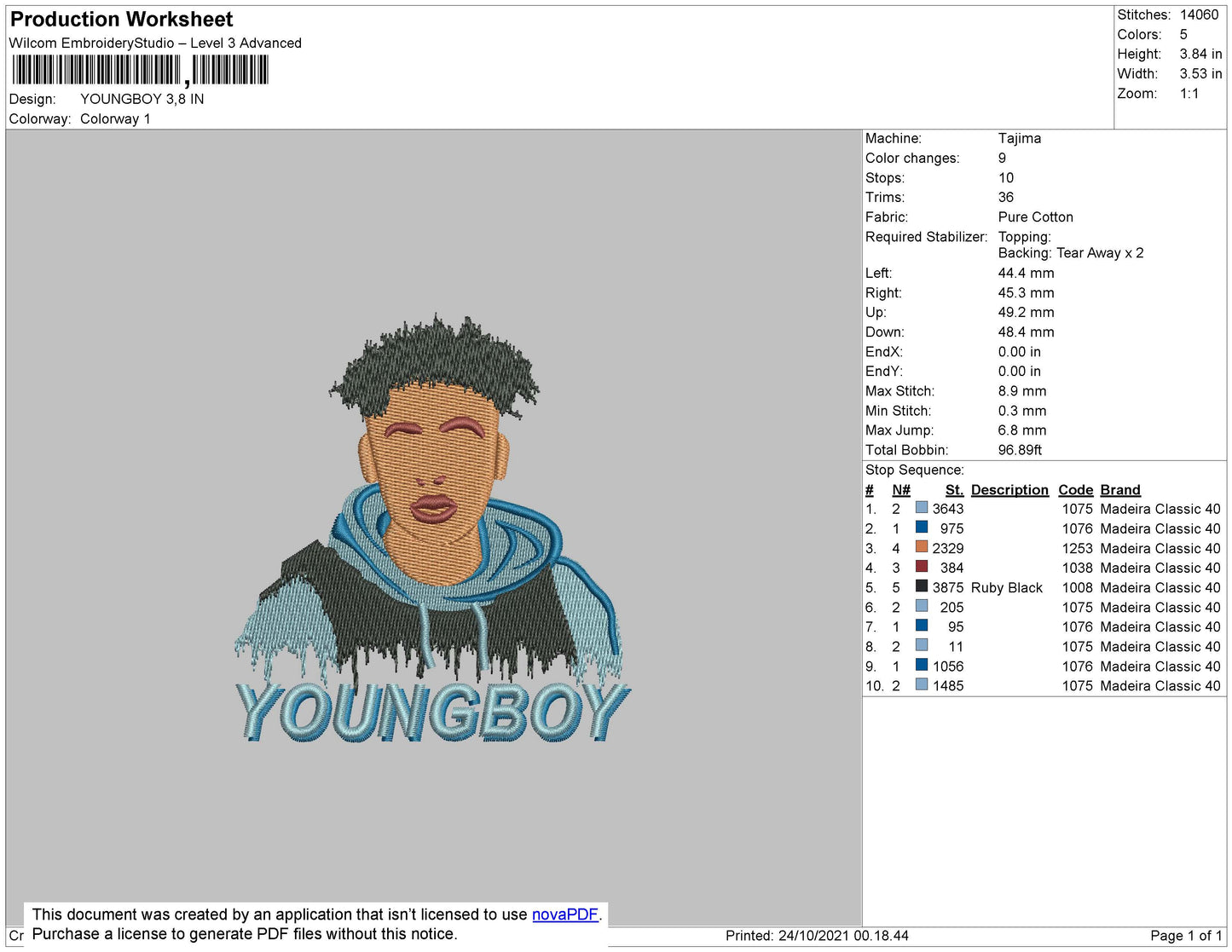Click the Down value '48.4 mm'
This screenshot has height=952, width=1232.
tap(1027, 332)
